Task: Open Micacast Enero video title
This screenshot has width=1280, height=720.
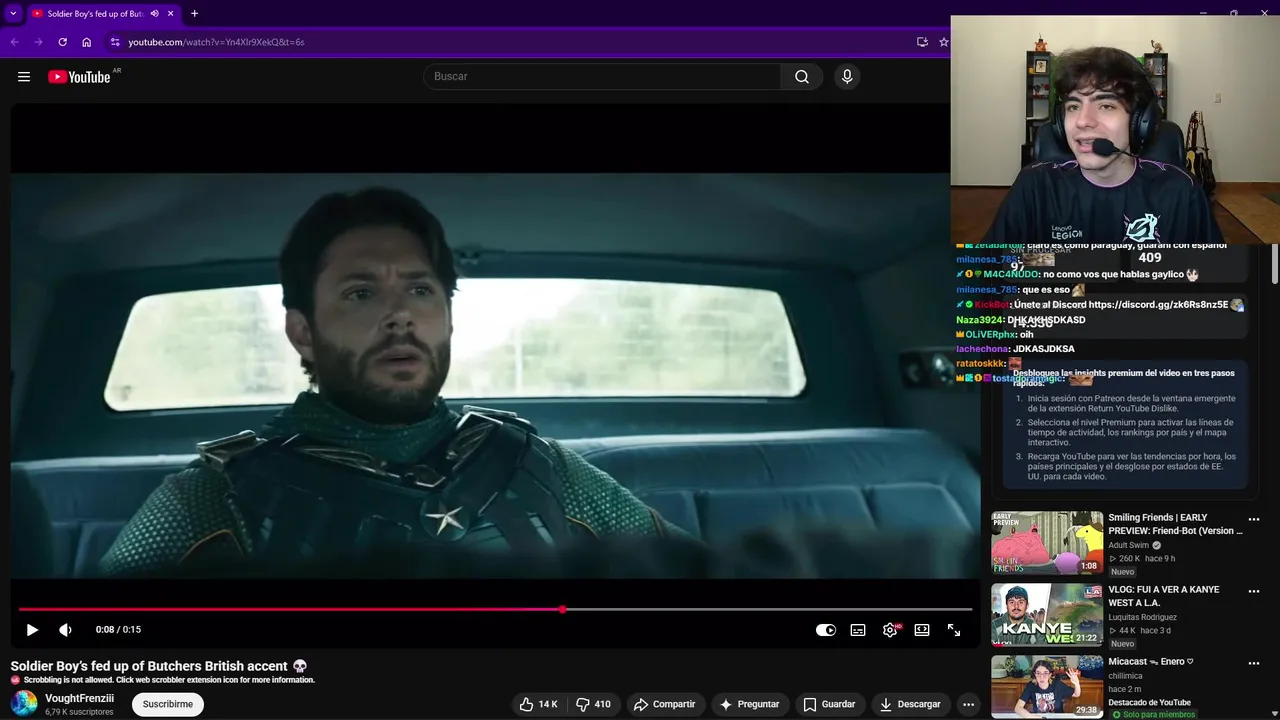Action: point(1151,661)
